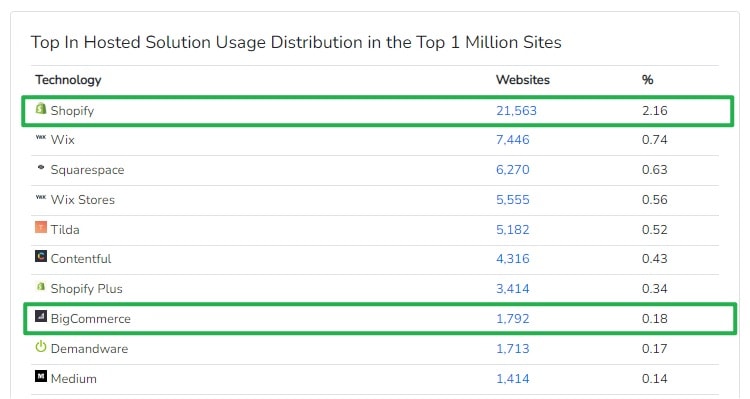Click the Shopify technology name
This screenshot has width=750, height=399.
pyautogui.click(x=72, y=111)
